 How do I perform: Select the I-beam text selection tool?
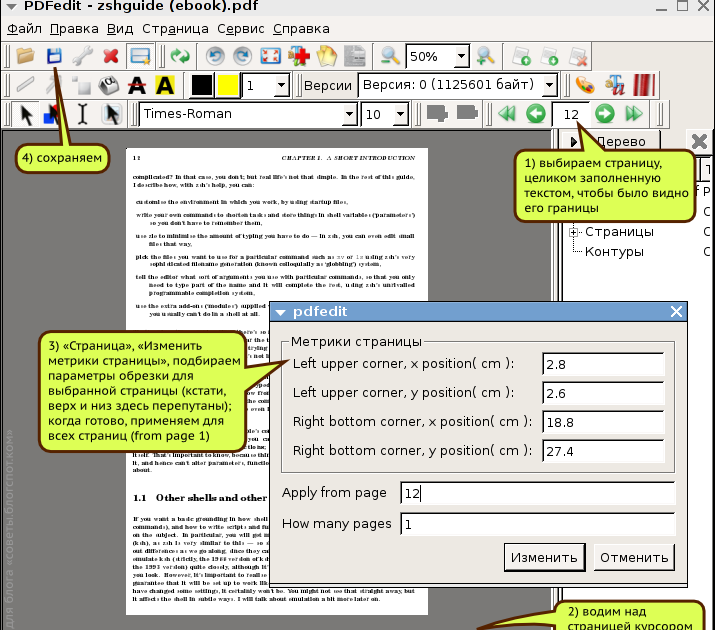click(x=83, y=114)
